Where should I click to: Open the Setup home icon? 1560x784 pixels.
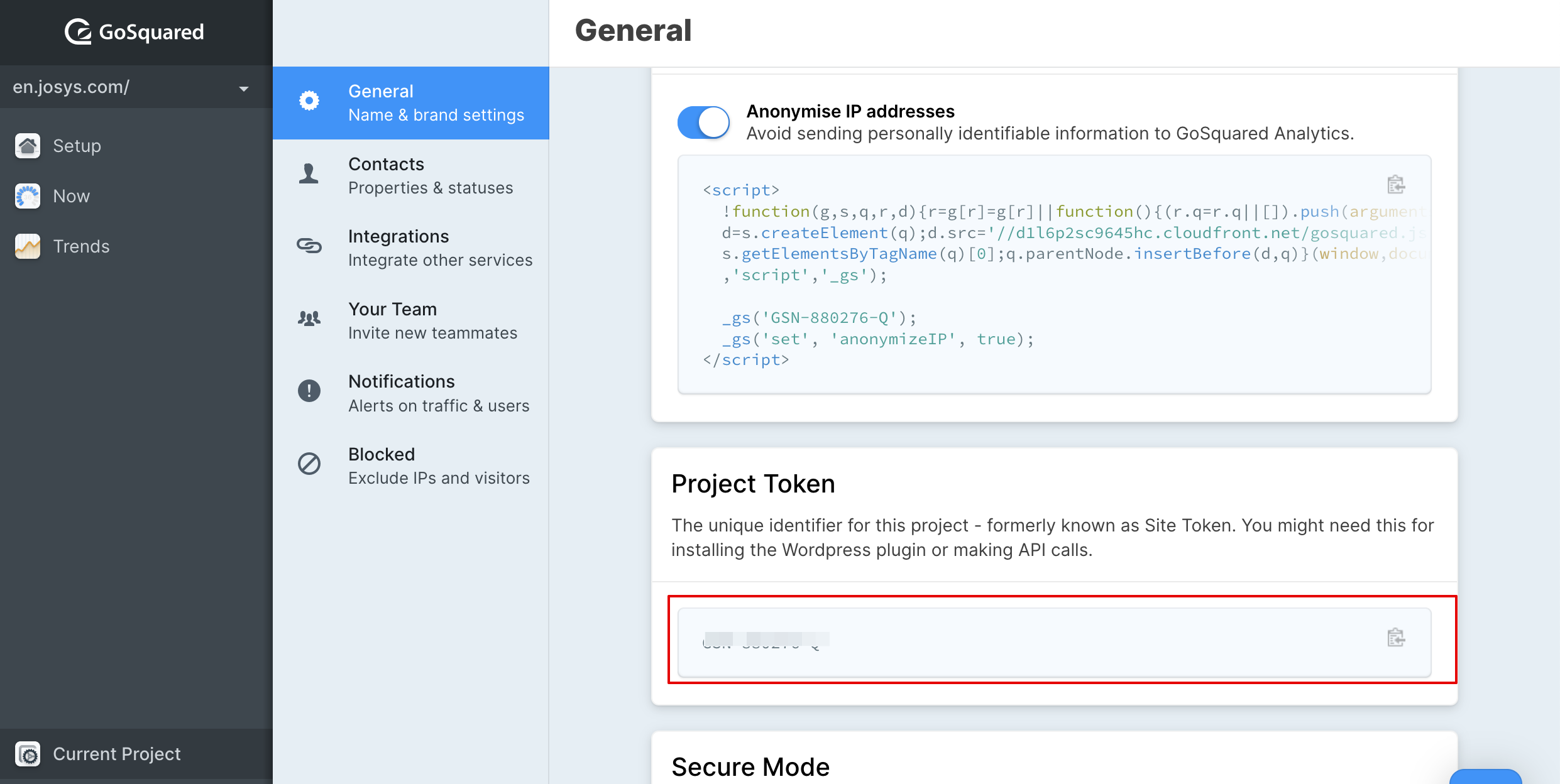[x=28, y=146]
